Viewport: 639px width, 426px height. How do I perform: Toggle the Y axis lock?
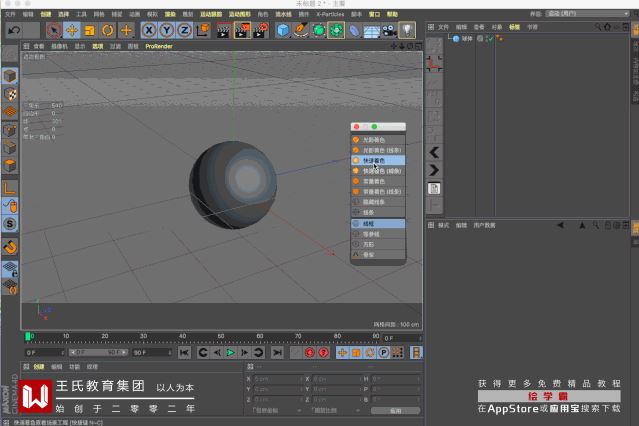tap(167, 30)
